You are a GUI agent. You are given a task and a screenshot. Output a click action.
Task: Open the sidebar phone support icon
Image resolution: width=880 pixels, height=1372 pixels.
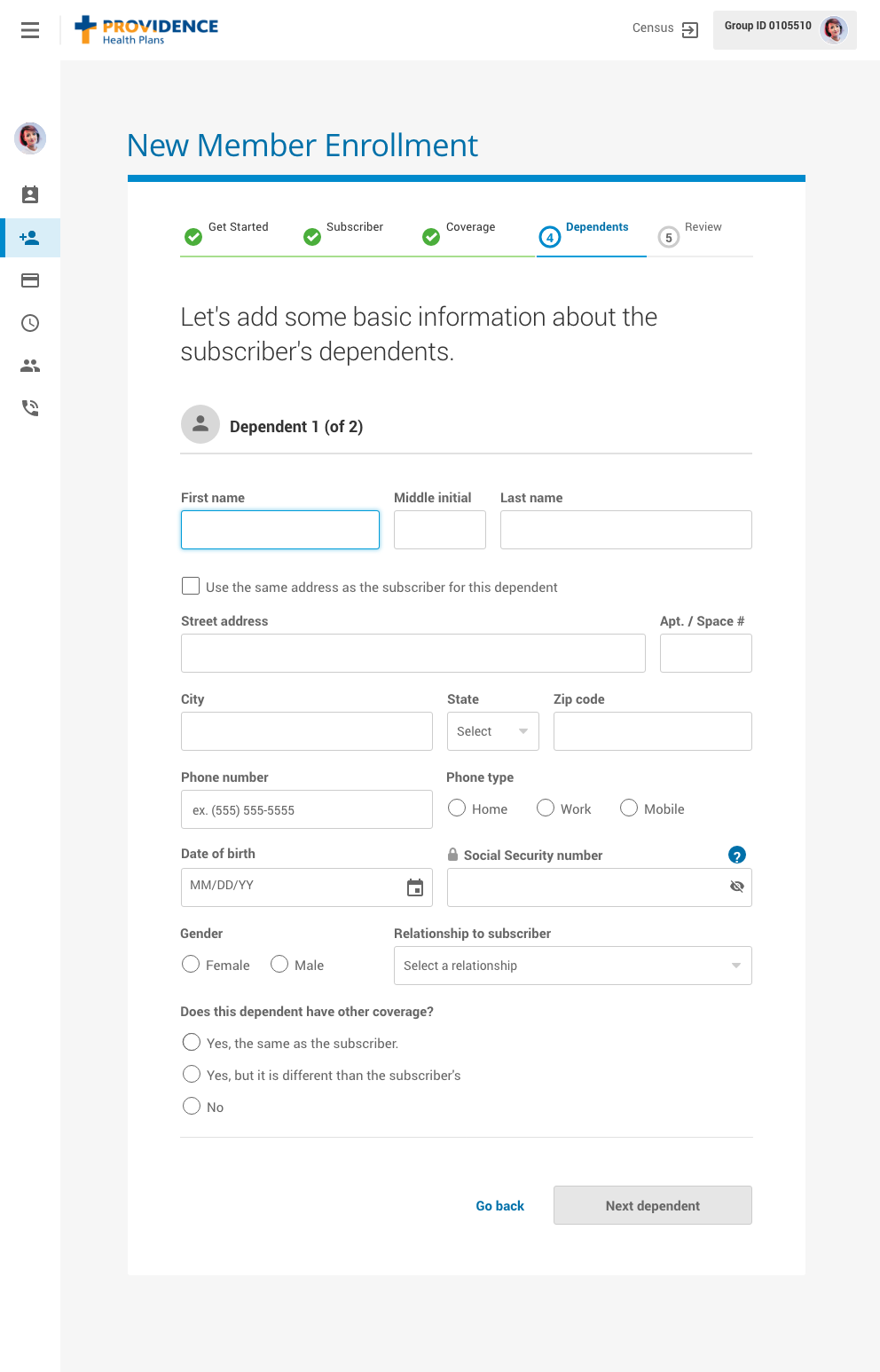tap(30, 408)
